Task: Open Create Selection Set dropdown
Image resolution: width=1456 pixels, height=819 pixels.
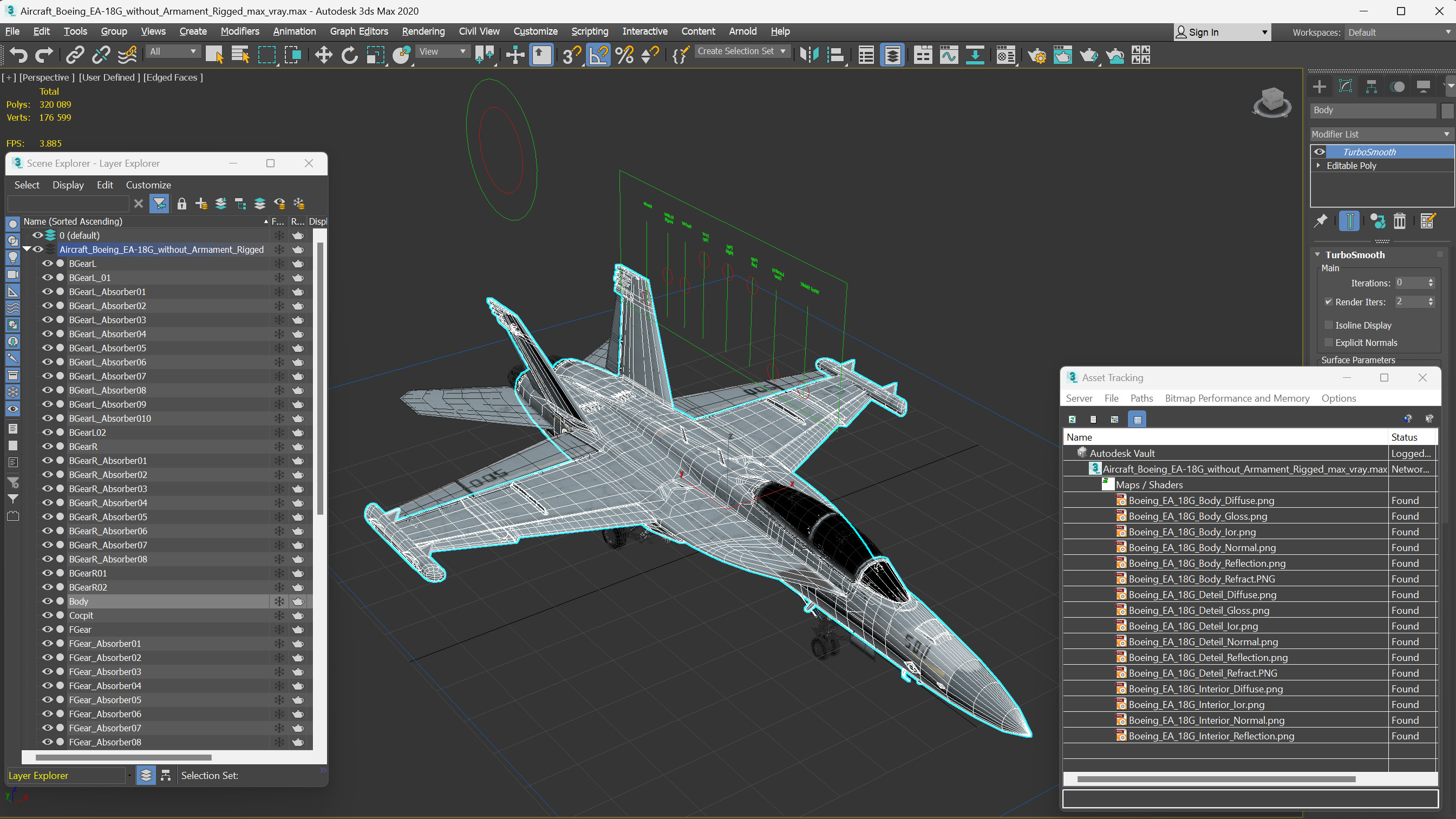Action: click(x=742, y=51)
